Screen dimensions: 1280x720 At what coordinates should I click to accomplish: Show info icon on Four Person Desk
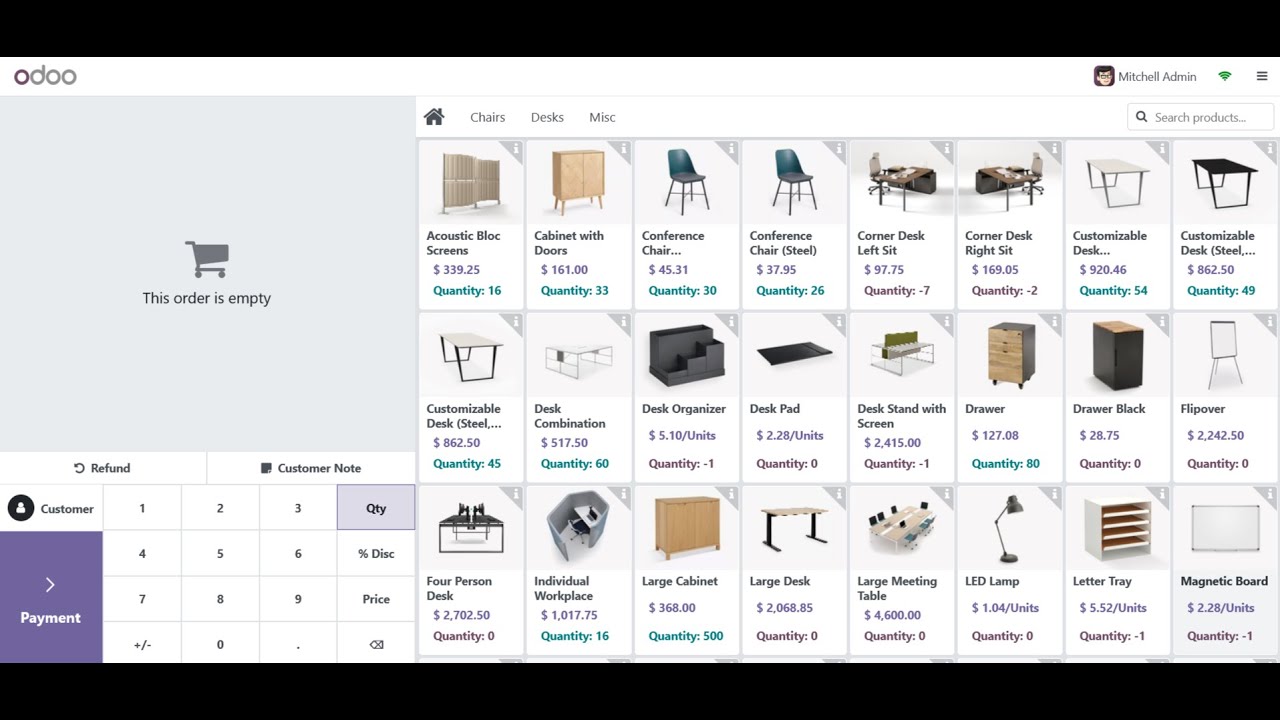516,494
